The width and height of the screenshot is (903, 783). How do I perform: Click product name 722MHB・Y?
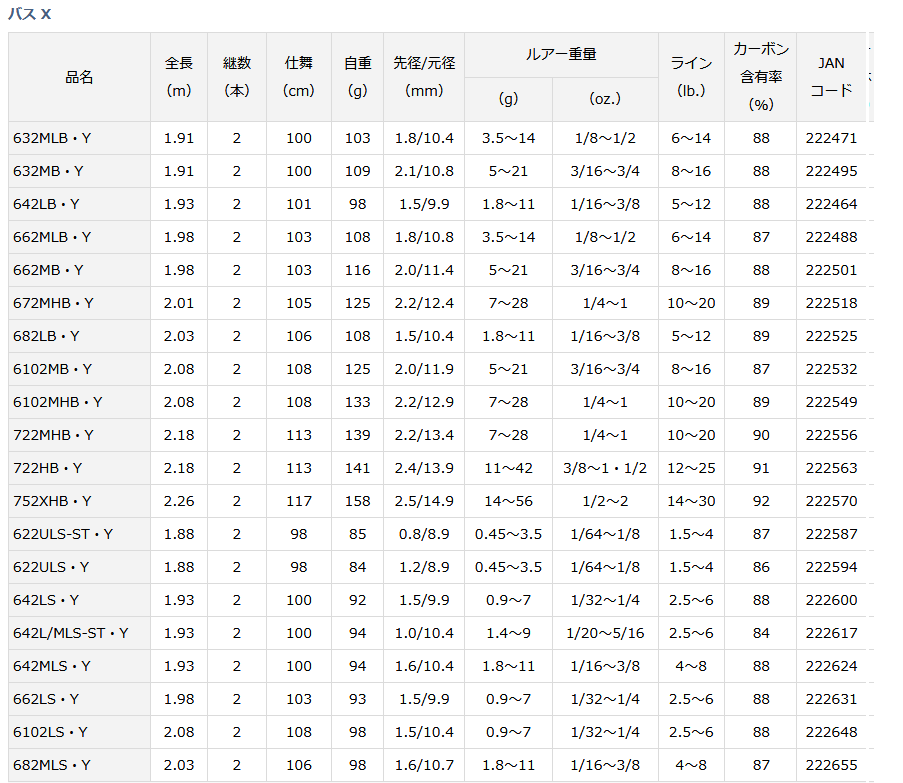pyautogui.click(x=54, y=435)
